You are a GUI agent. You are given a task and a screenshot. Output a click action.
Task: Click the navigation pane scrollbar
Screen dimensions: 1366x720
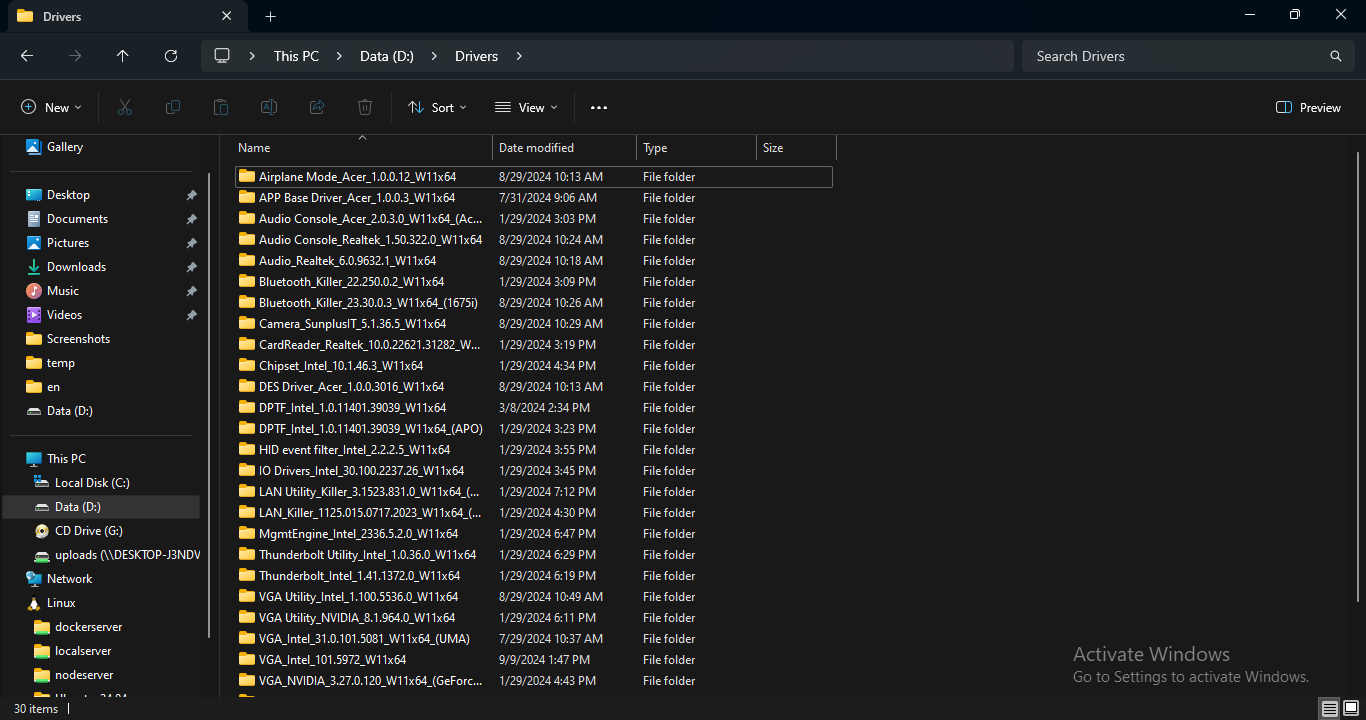[209, 405]
